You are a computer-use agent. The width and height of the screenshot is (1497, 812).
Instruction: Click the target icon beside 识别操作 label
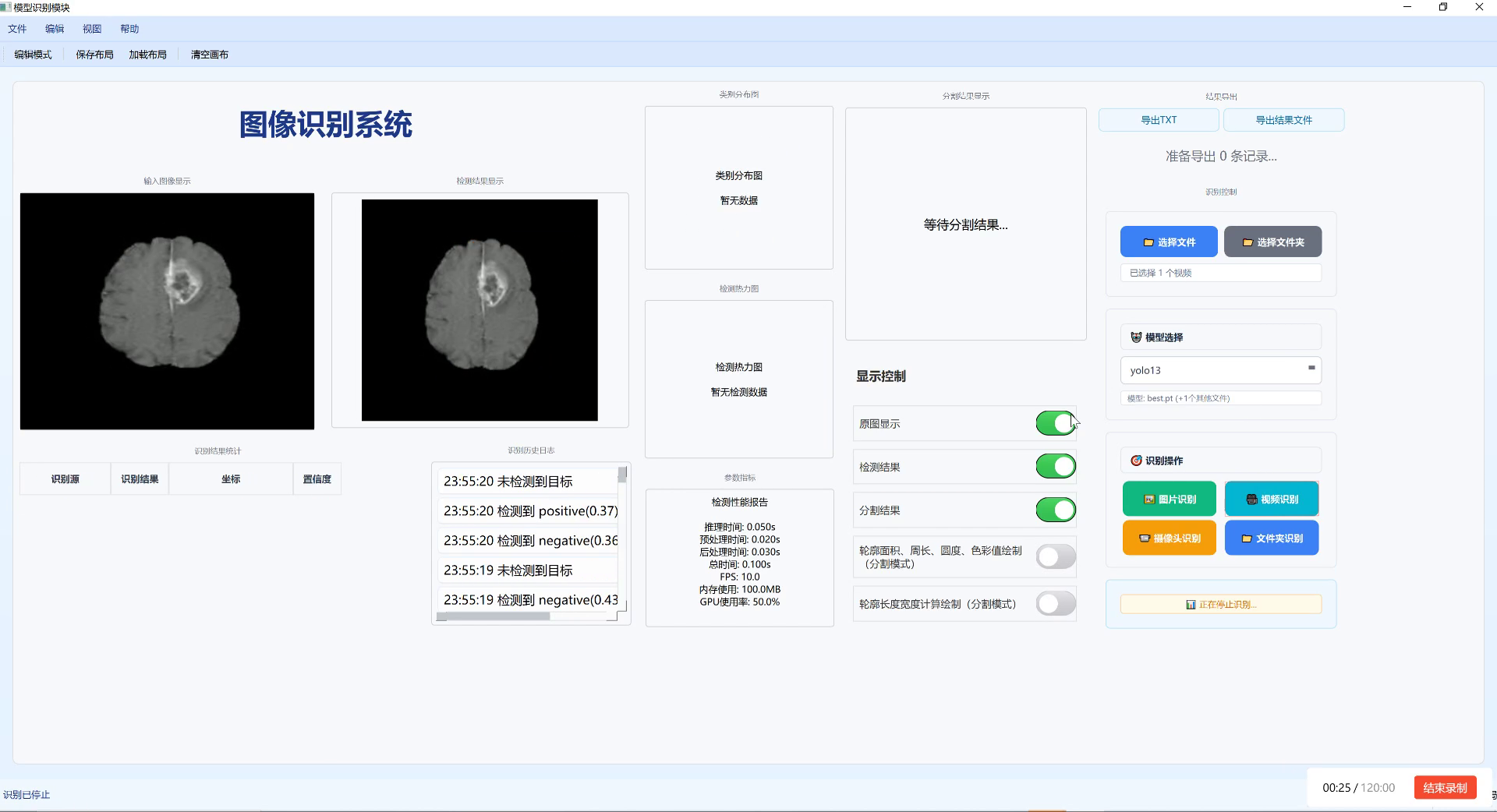pyautogui.click(x=1137, y=460)
